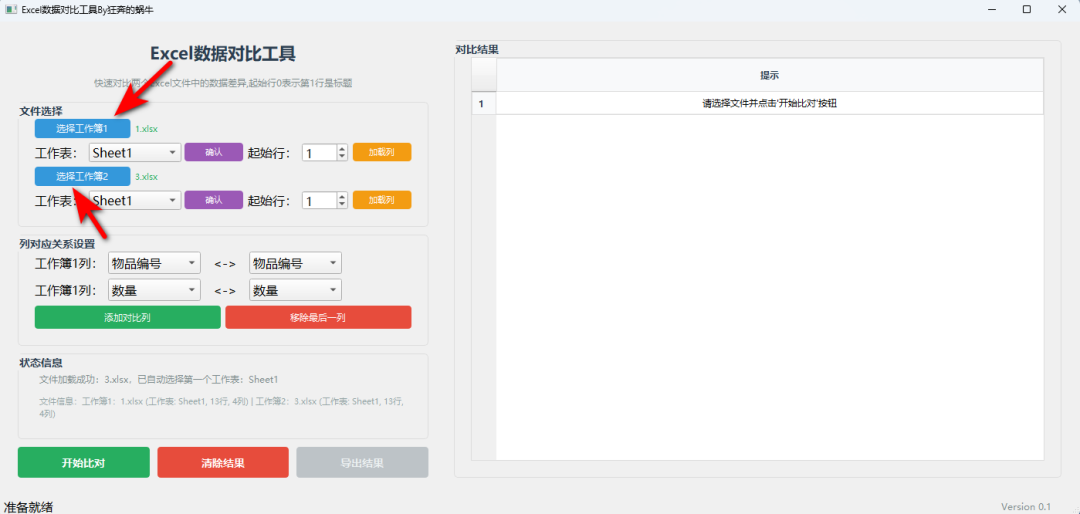Click 加载列 button for workbook 3.xlsx
The image size is (1080, 514).
click(x=382, y=200)
